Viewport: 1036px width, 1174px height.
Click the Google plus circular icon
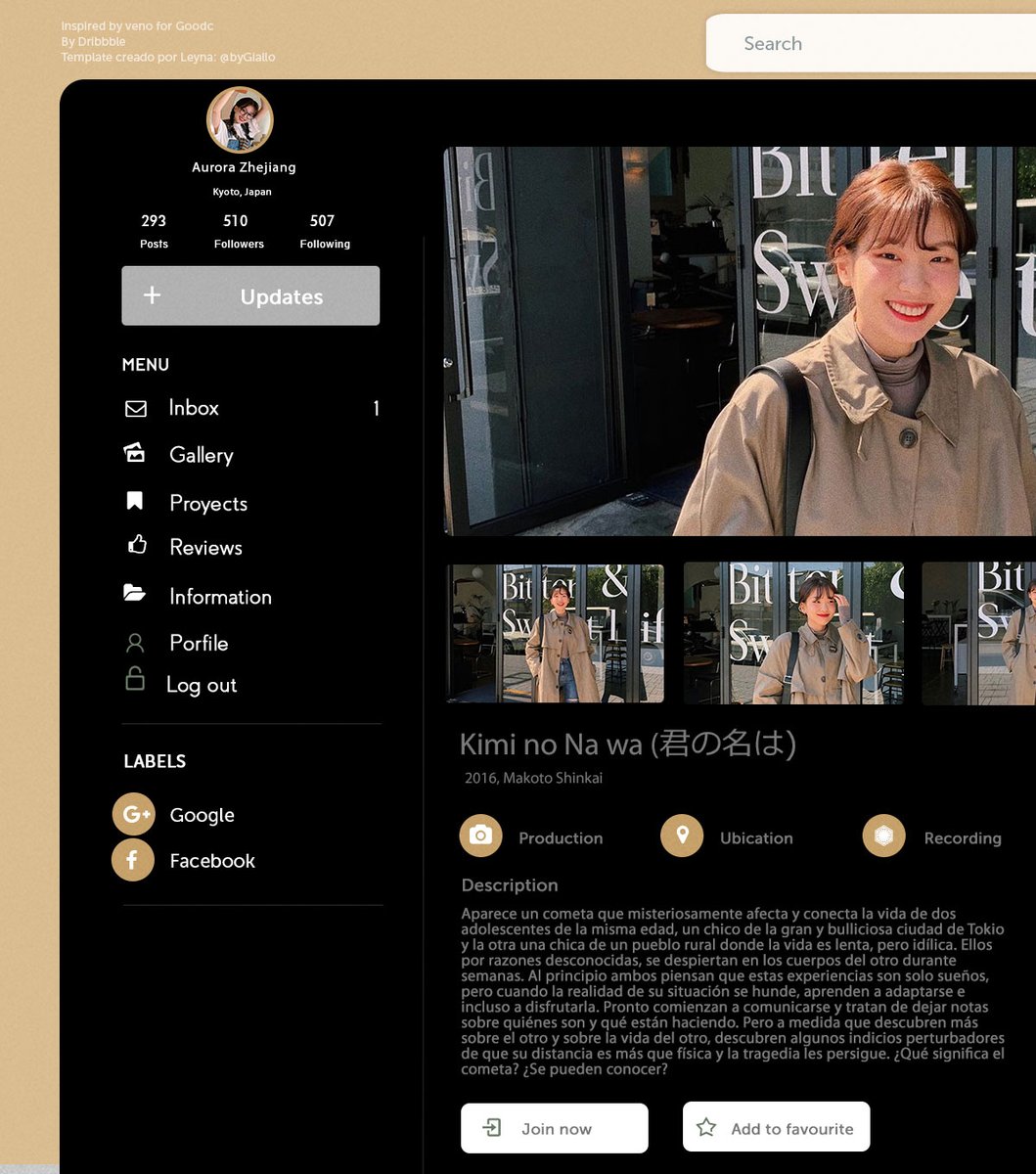point(134,814)
